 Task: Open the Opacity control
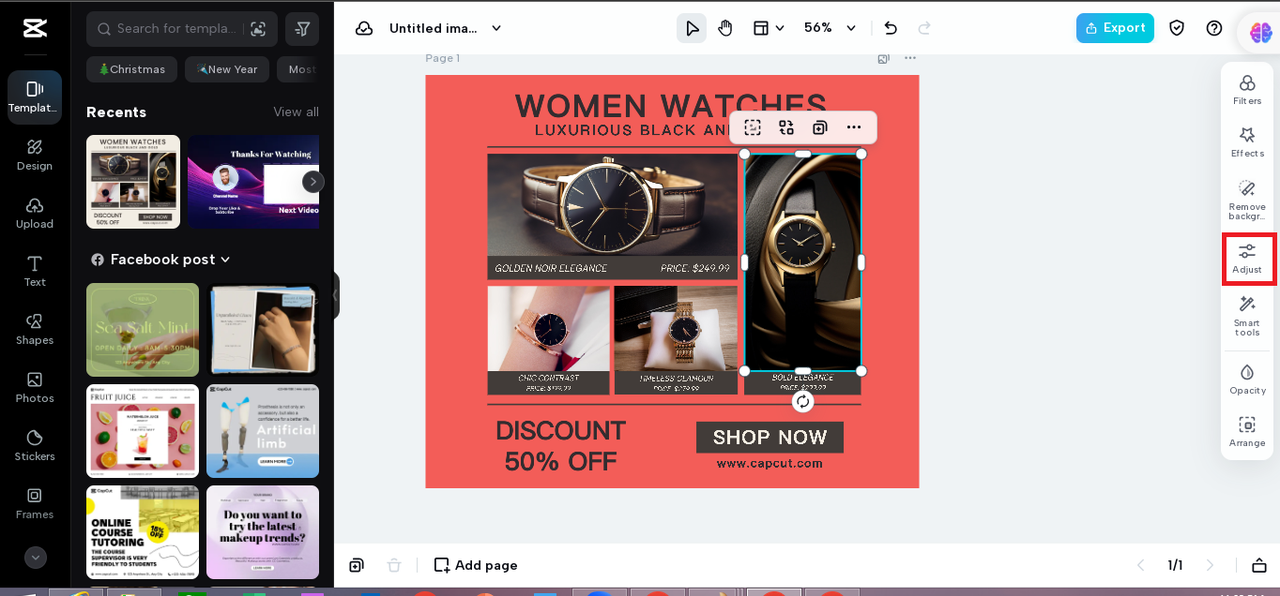1247,379
